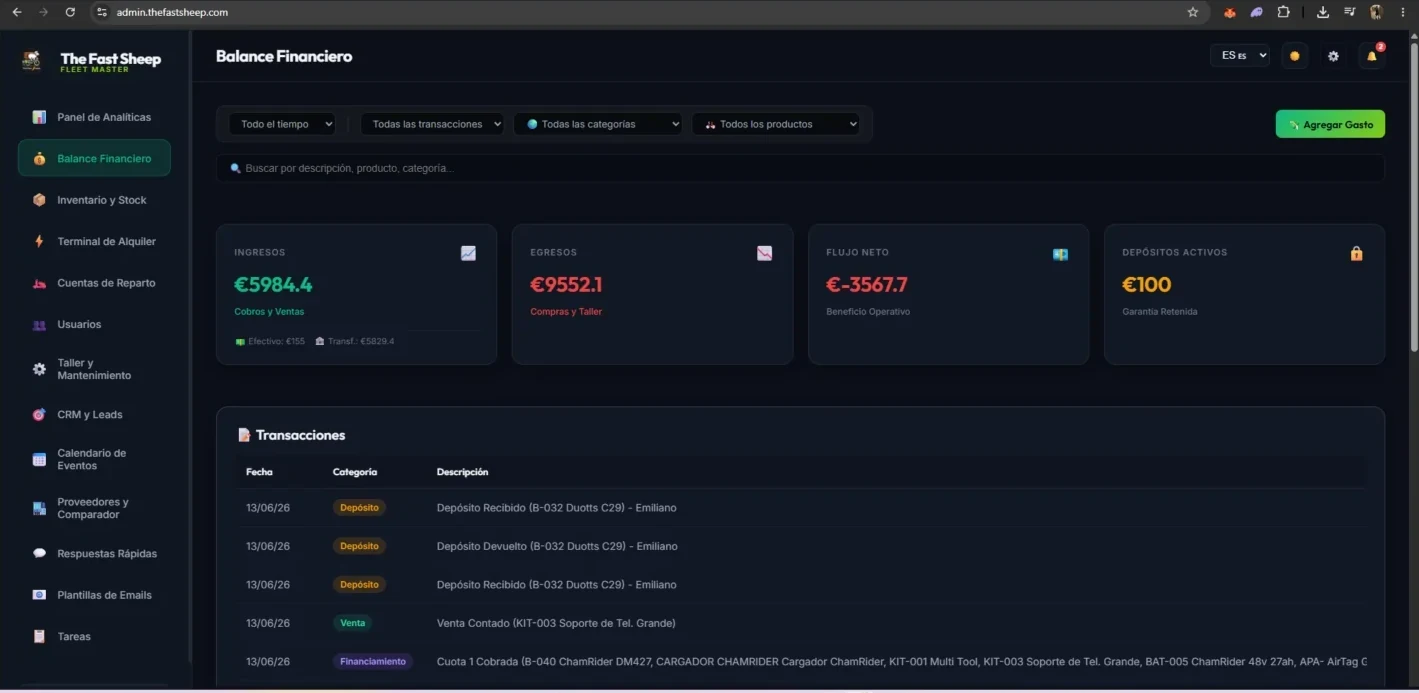1419x693 pixels.
Task: Toggle the theme with the yellow sun button
Action: pyautogui.click(x=1295, y=56)
